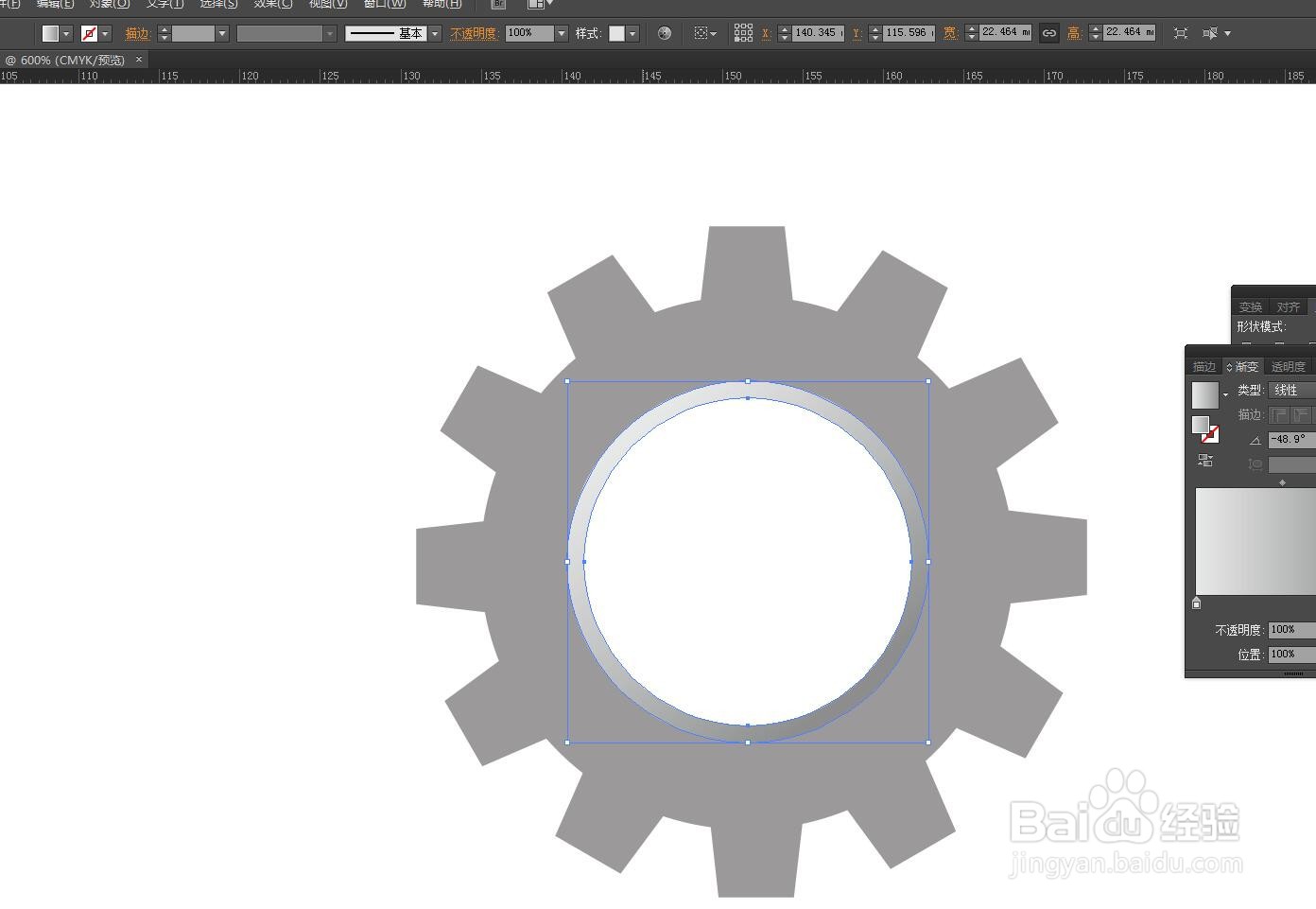Select the 600% (CMYK/预览) document tab

[x=72, y=60]
